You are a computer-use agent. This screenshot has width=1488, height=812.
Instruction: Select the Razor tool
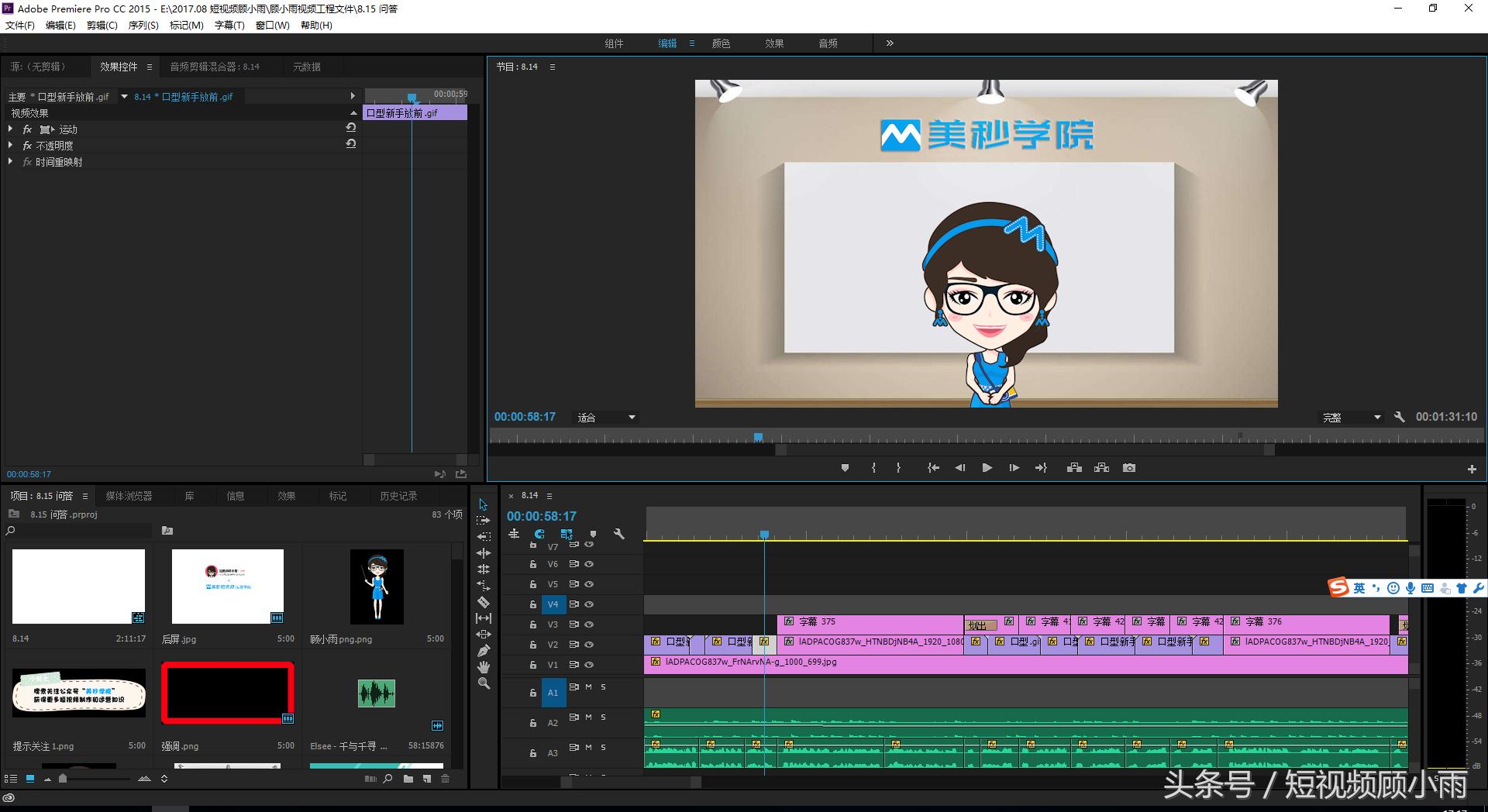[x=484, y=602]
